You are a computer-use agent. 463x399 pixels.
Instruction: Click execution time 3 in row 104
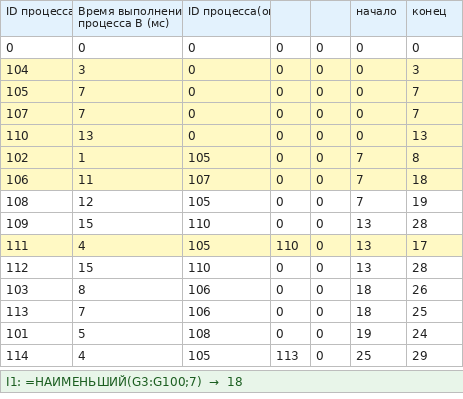tap(127, 70)
